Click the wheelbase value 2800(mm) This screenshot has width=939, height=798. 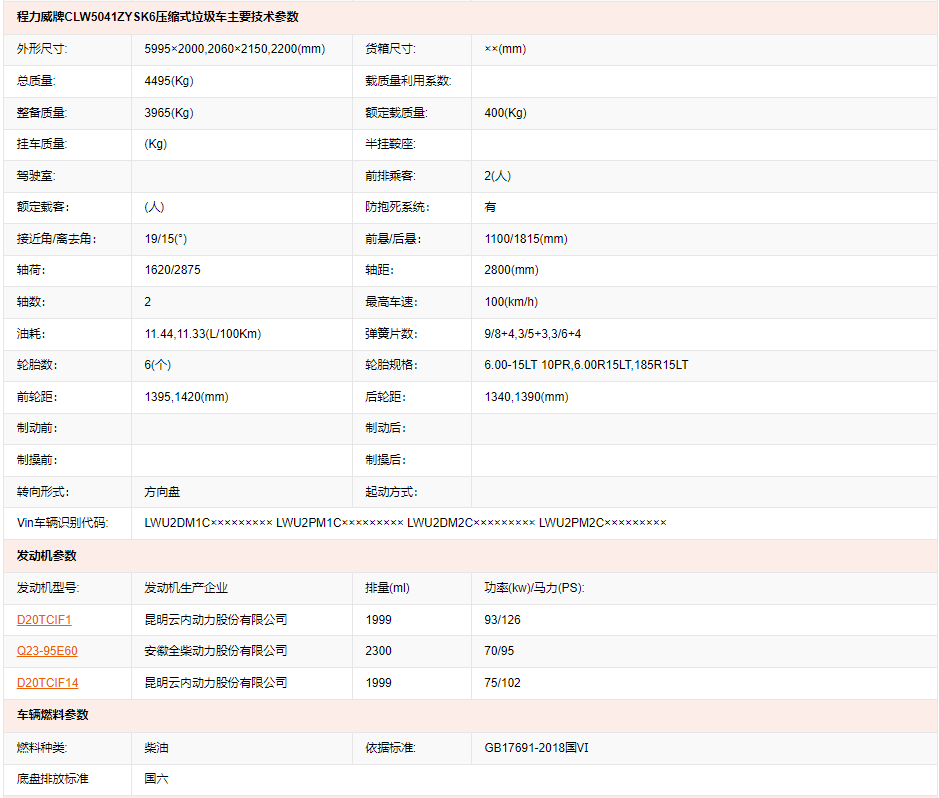[x=511, y=270]
